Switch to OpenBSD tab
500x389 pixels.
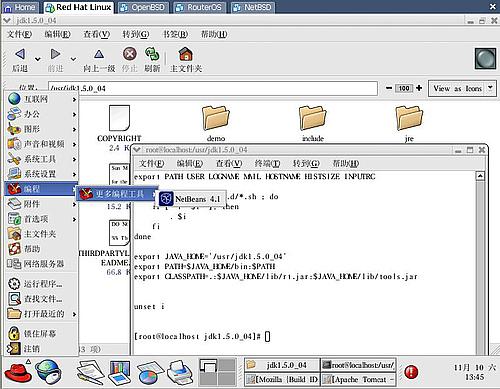tap(143, 7)
